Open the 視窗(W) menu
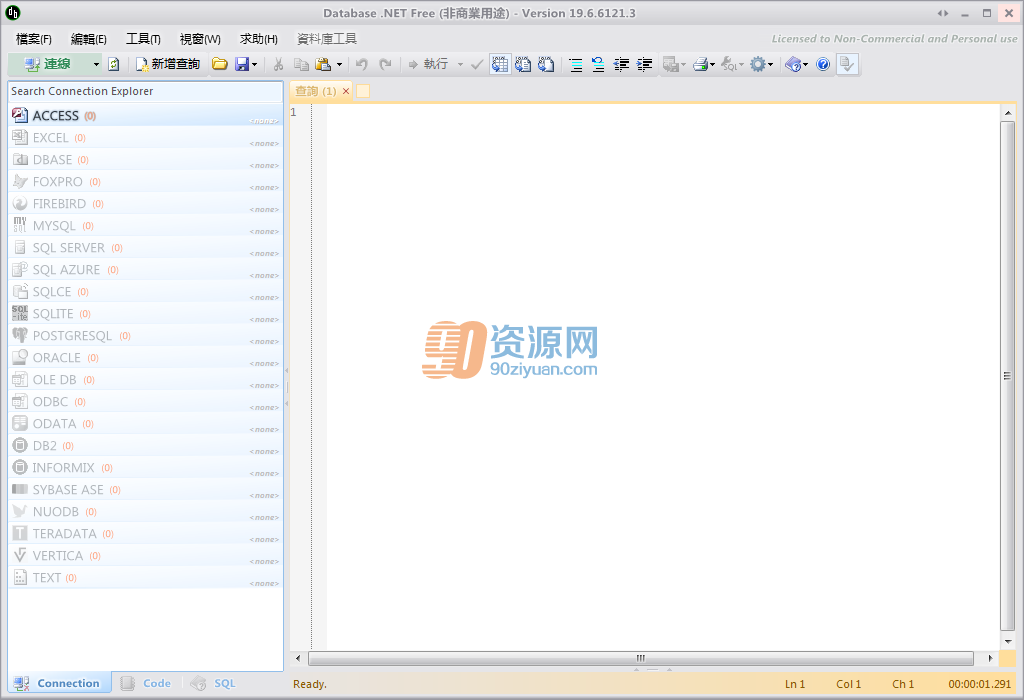The image size is (1024, 700). (x=200, y=39)
